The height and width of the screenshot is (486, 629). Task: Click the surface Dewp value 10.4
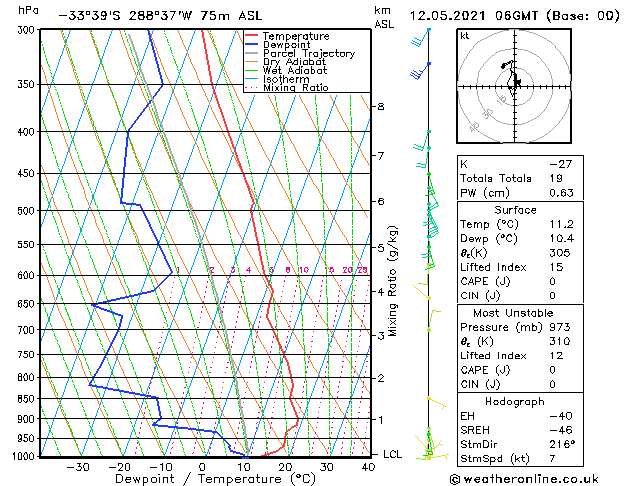click(x=562, y=239)
